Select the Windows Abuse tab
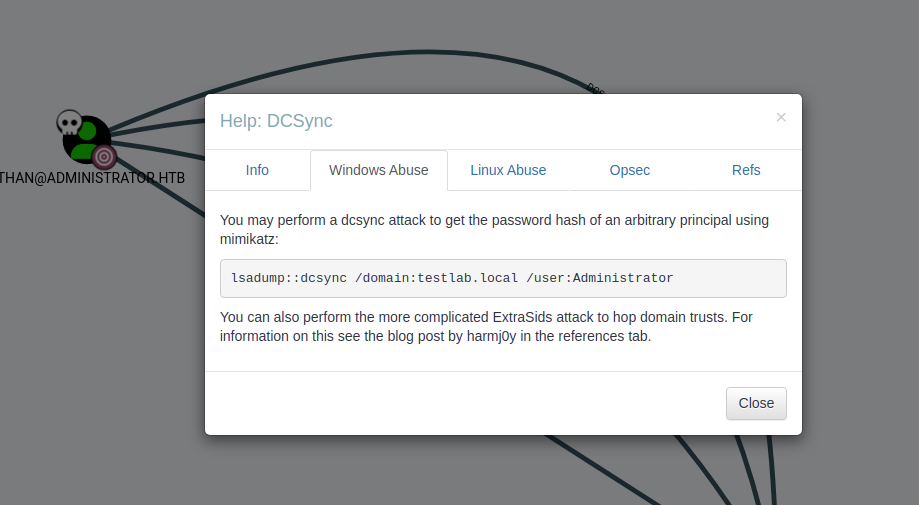This screenshot has width=919, height=505. click(378, 170)
